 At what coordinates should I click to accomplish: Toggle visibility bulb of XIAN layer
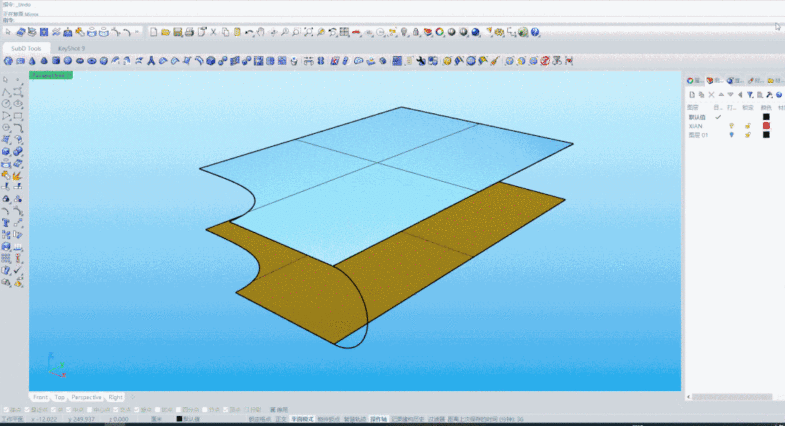tap(731, 126)
